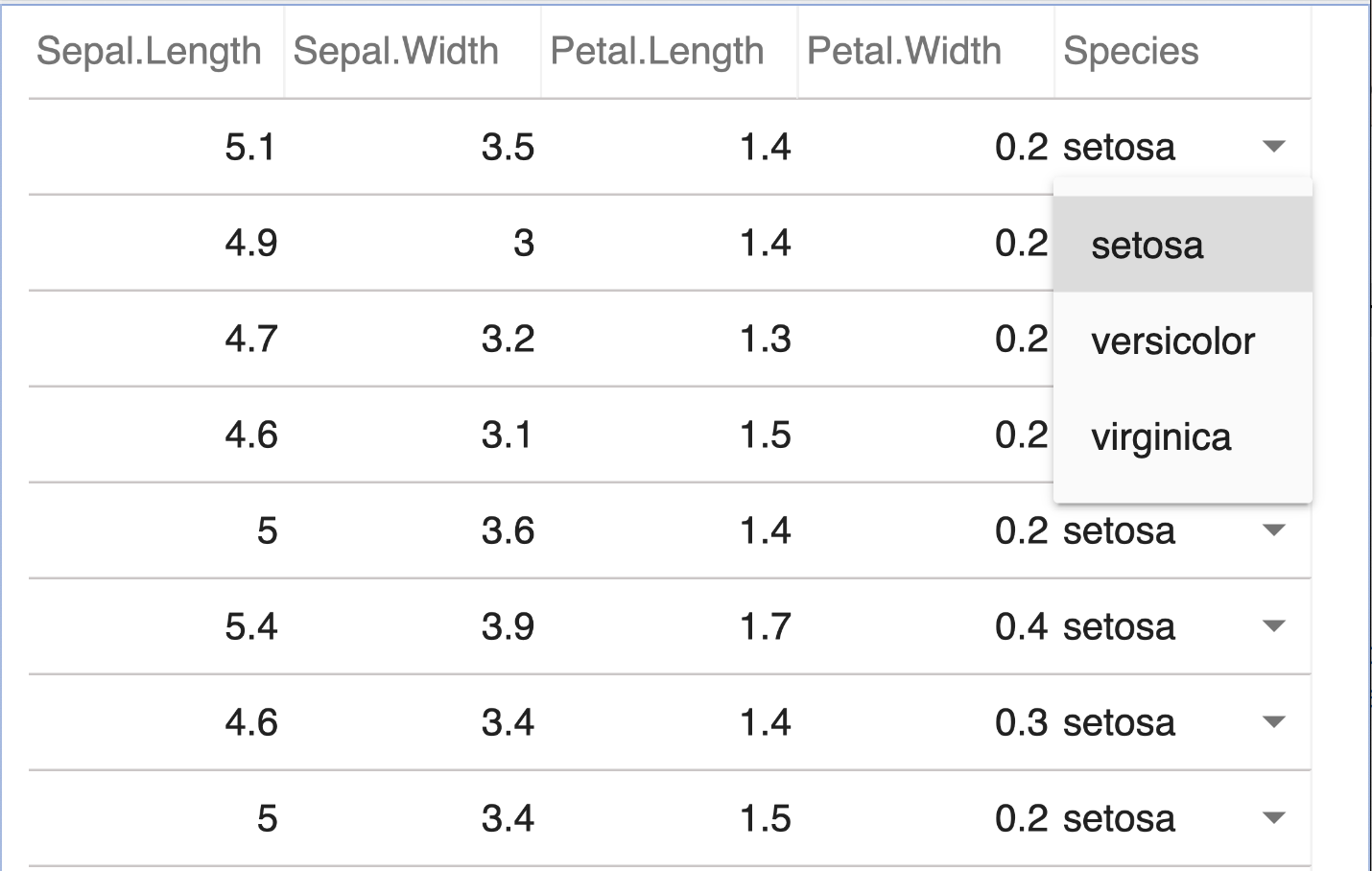The image size is (1372, 871).
Task: Pick the highlighted setosa dropdown option
Action: [x=1147, y=246]
